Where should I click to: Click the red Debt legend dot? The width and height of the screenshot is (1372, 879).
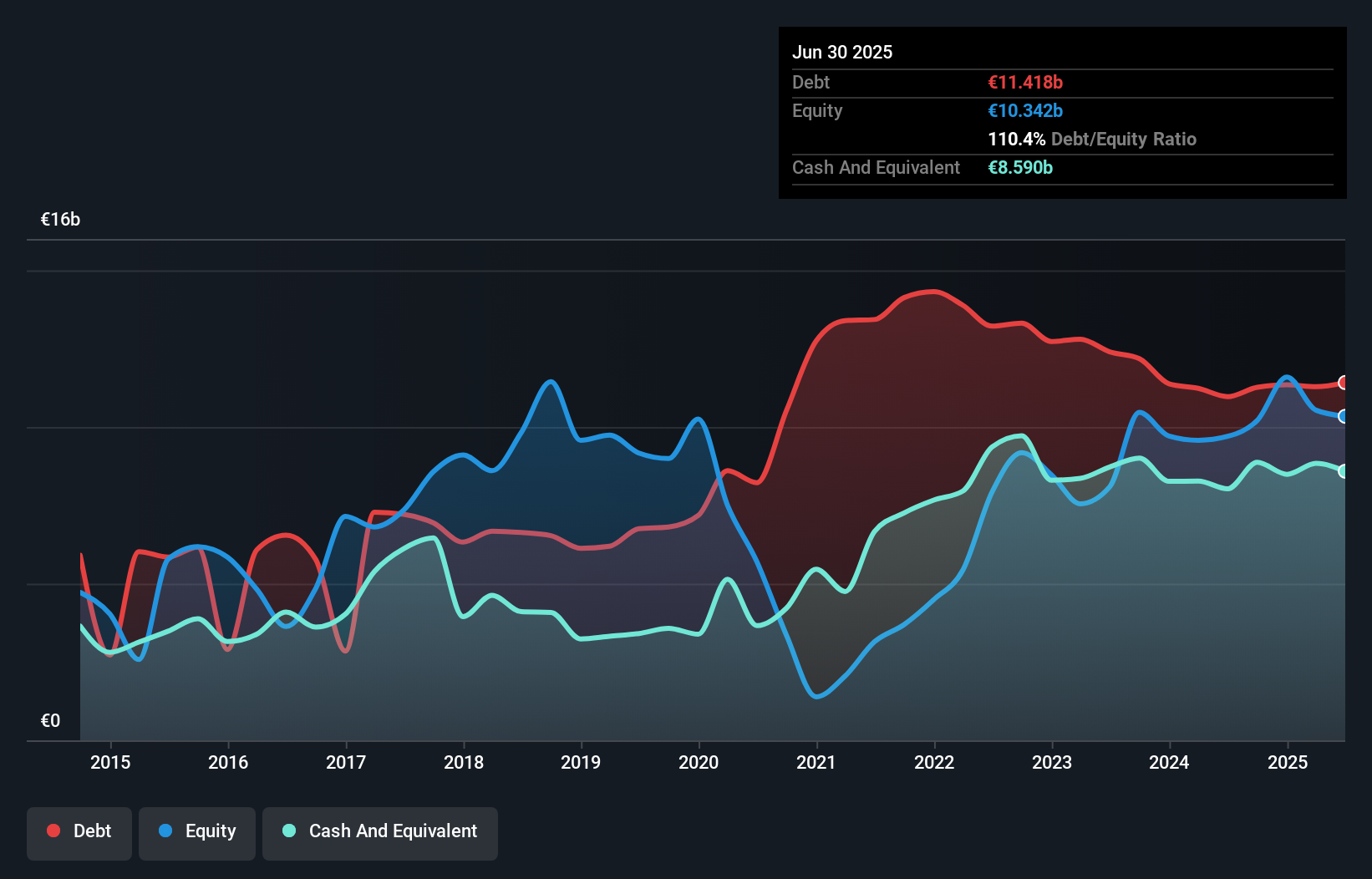[x=52, y=831]
